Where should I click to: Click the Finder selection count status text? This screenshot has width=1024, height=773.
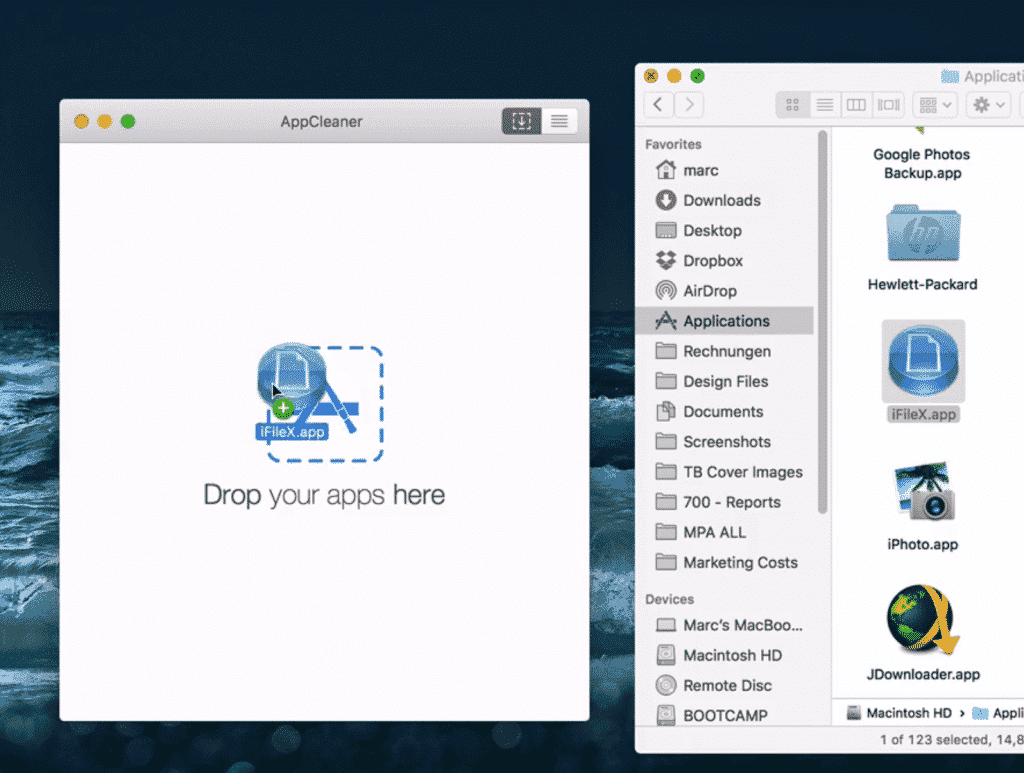[952, 740]
